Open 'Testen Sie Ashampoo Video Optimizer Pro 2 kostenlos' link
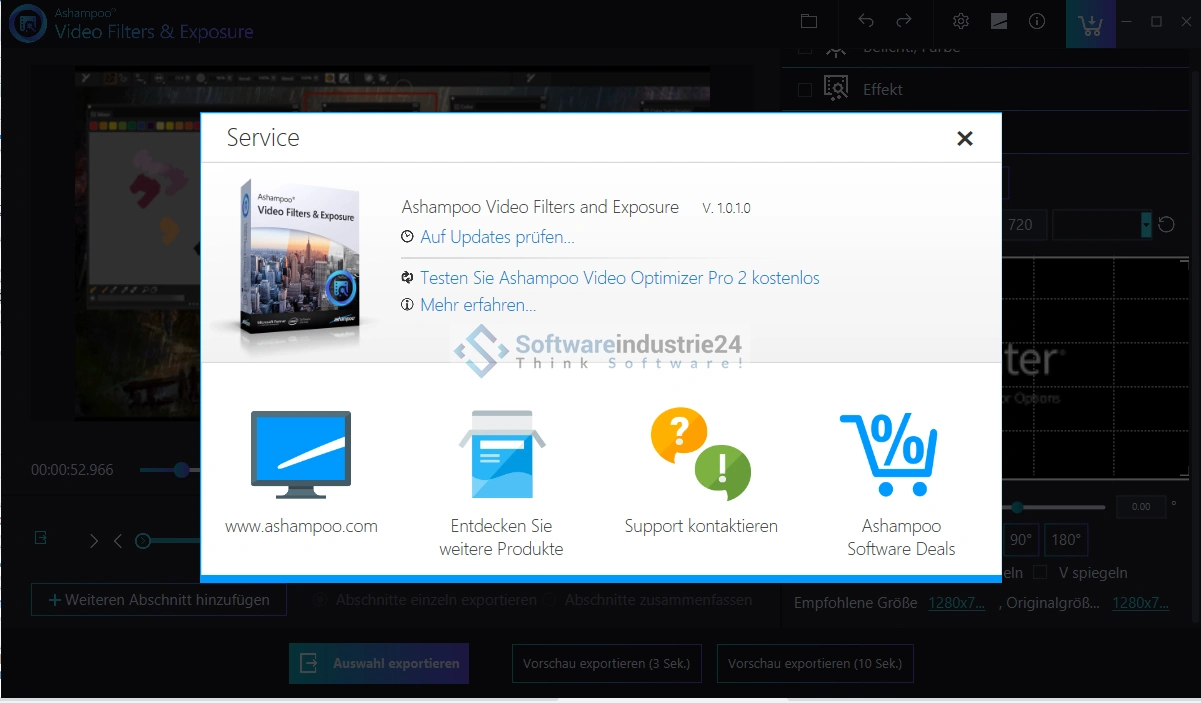Screen dimensions: 1201x703 pos(619,278)
